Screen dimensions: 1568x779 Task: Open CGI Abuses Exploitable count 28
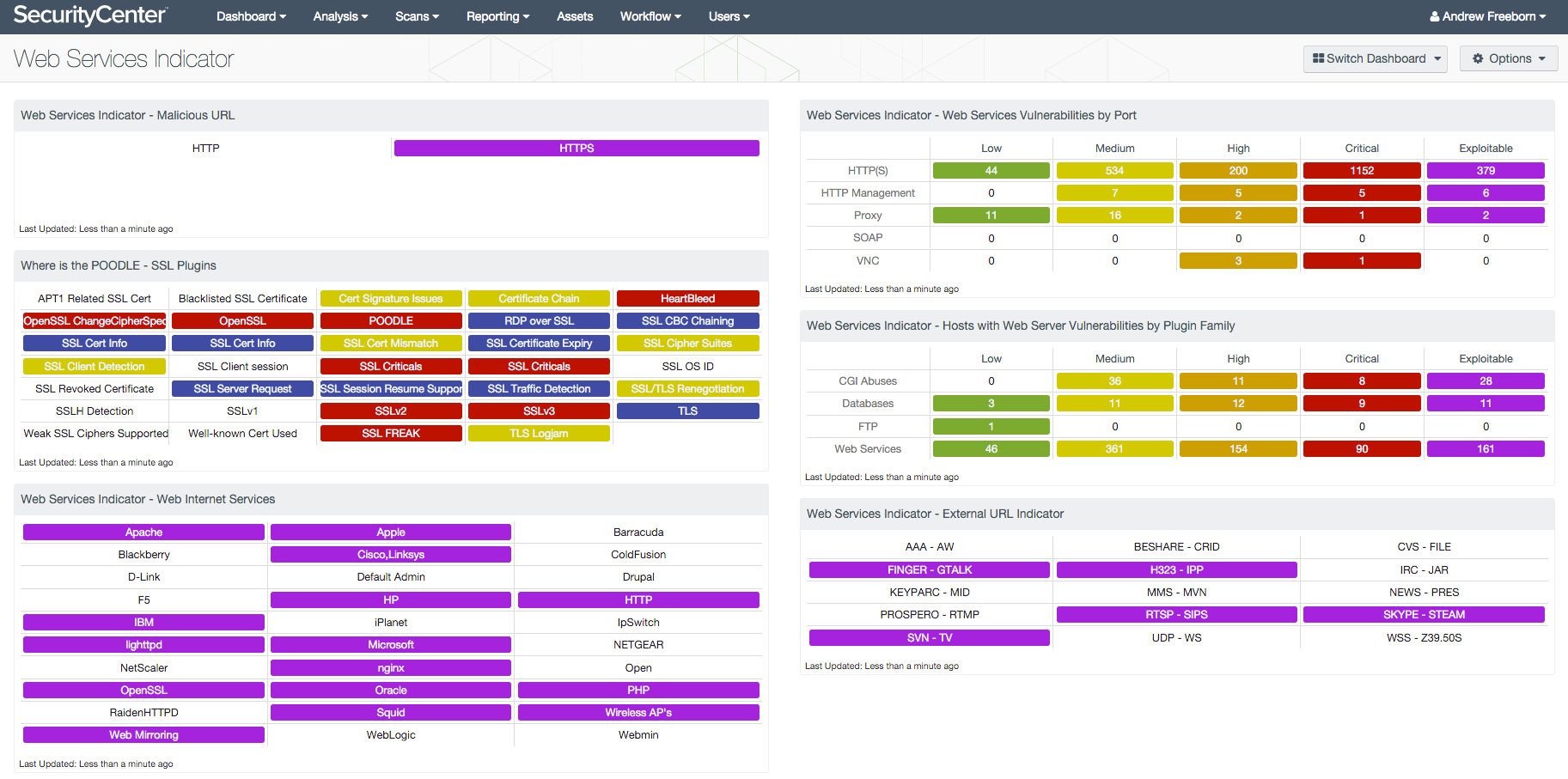coord(1486,381)
